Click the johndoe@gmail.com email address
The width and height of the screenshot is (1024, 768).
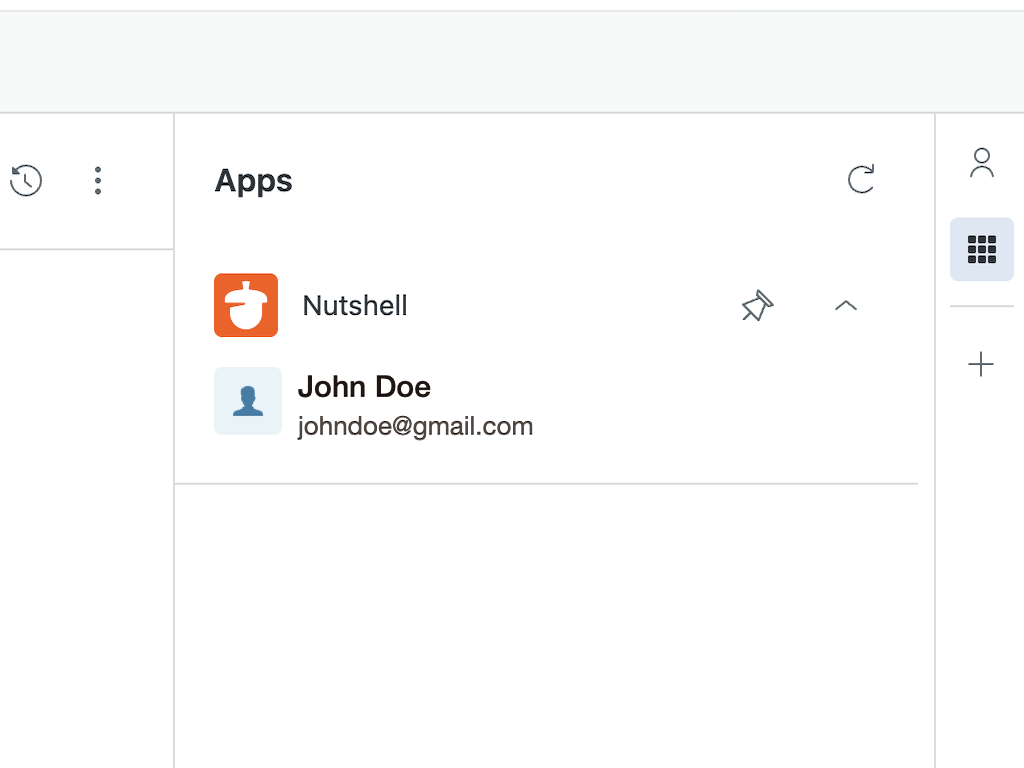pos(415,427)
